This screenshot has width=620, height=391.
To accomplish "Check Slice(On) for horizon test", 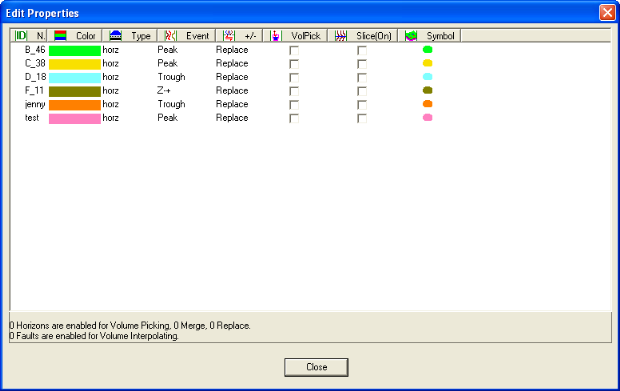I will click(x=362, y=118).
